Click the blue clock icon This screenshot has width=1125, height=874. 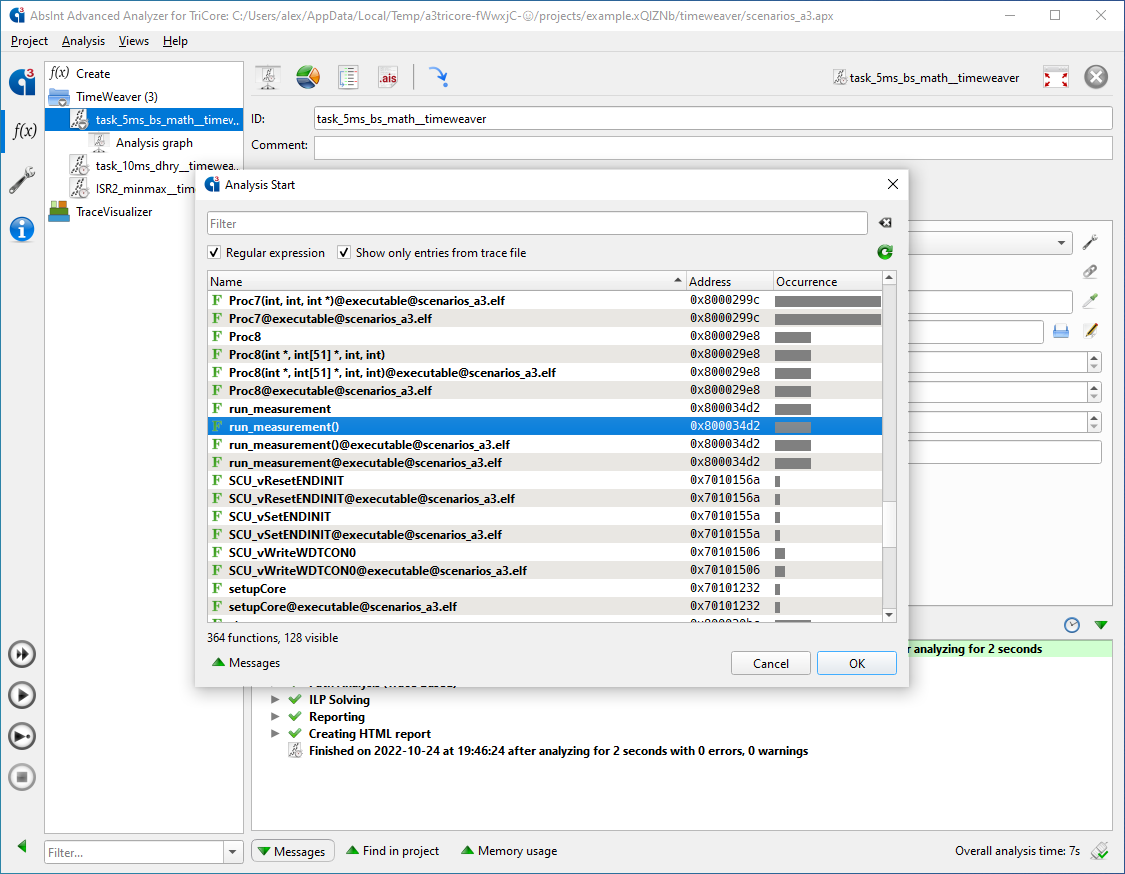(1072, 625)
